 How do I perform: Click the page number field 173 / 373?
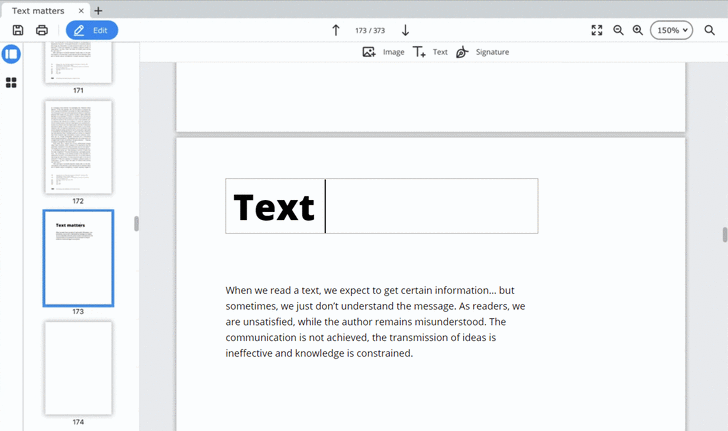click(370, 30)
